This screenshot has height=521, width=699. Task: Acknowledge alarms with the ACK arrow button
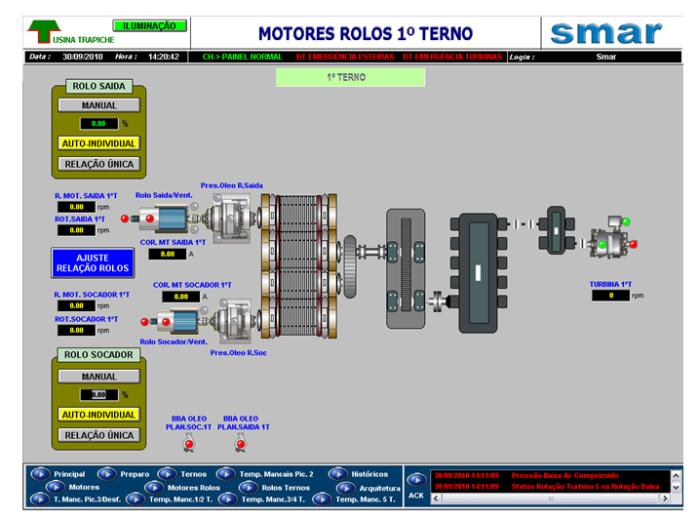click(416, 480)
